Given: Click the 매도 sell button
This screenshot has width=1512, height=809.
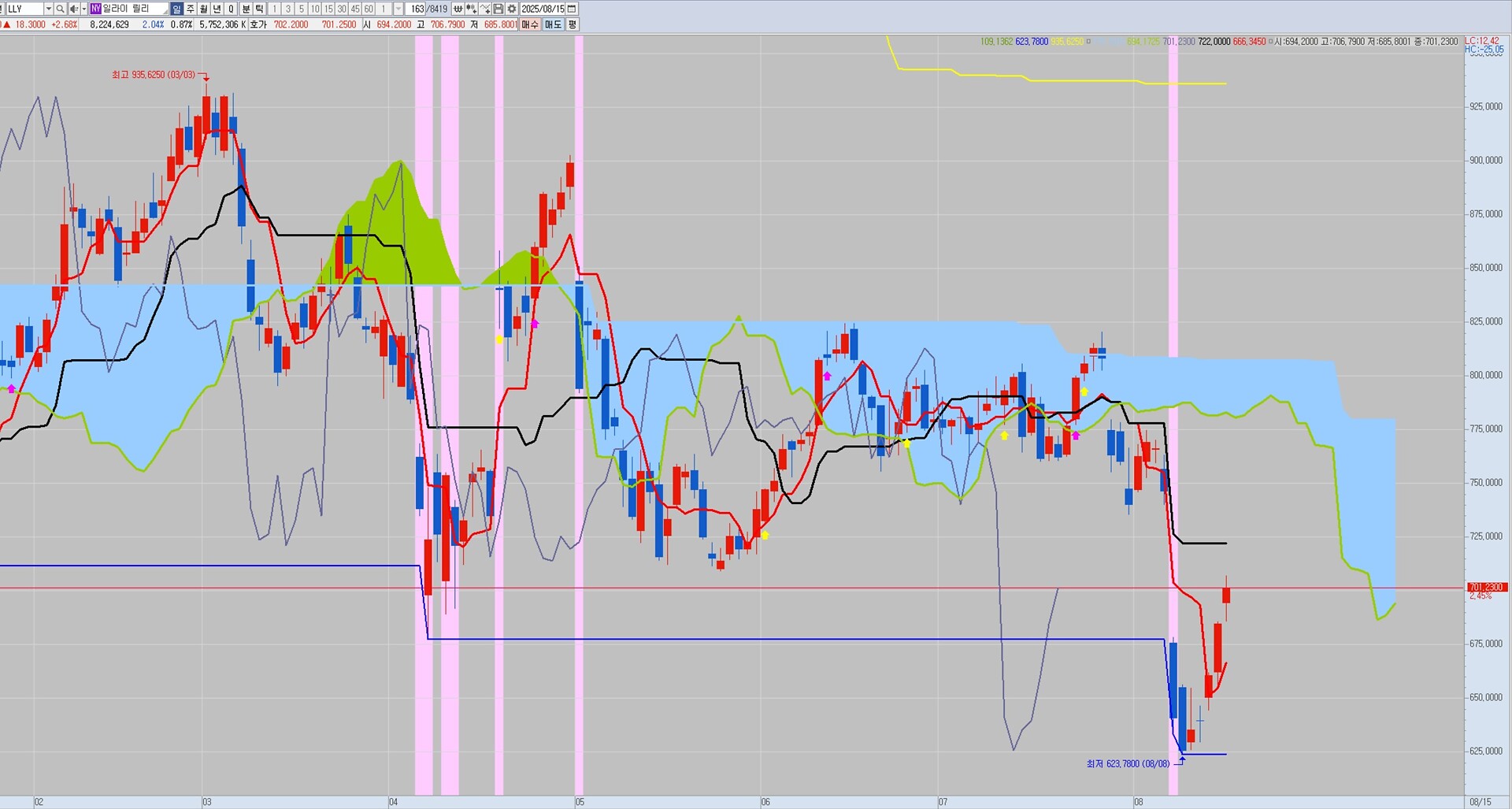Looking at the screenshot, I should 553,24.
